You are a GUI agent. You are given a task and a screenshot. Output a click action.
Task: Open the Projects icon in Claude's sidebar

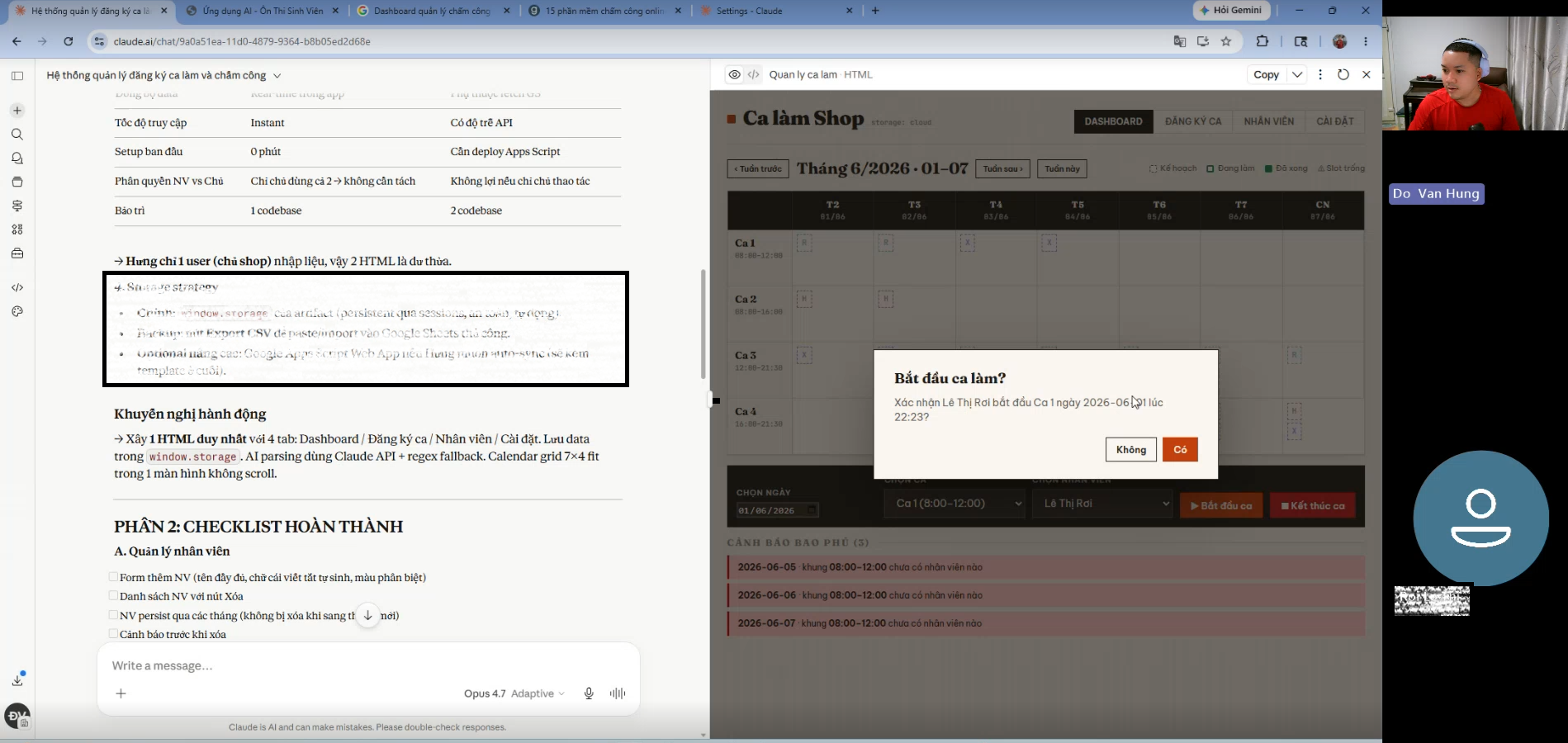tap(17, 182)
